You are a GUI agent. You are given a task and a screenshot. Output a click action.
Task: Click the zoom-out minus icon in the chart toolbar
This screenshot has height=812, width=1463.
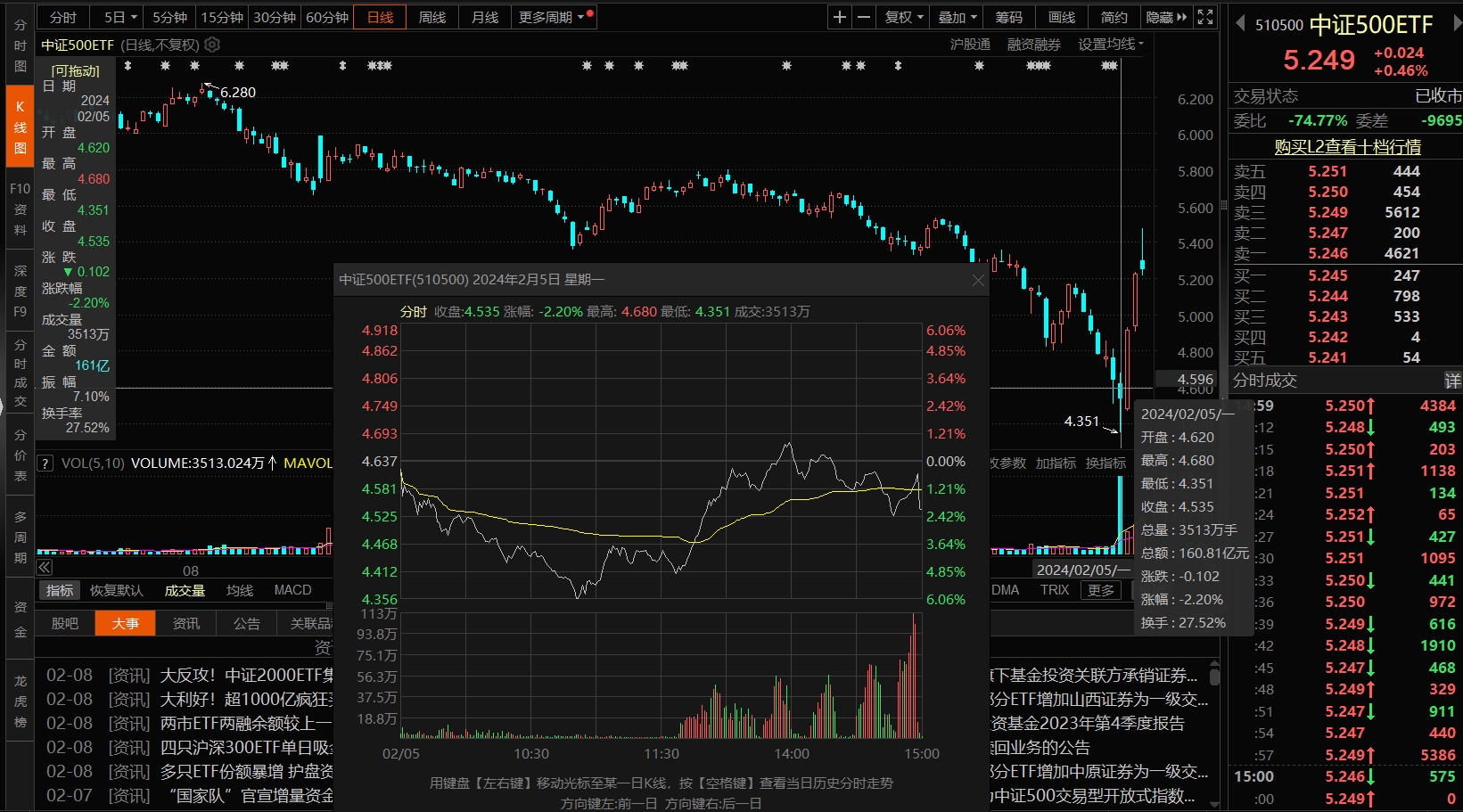(863, 17)
